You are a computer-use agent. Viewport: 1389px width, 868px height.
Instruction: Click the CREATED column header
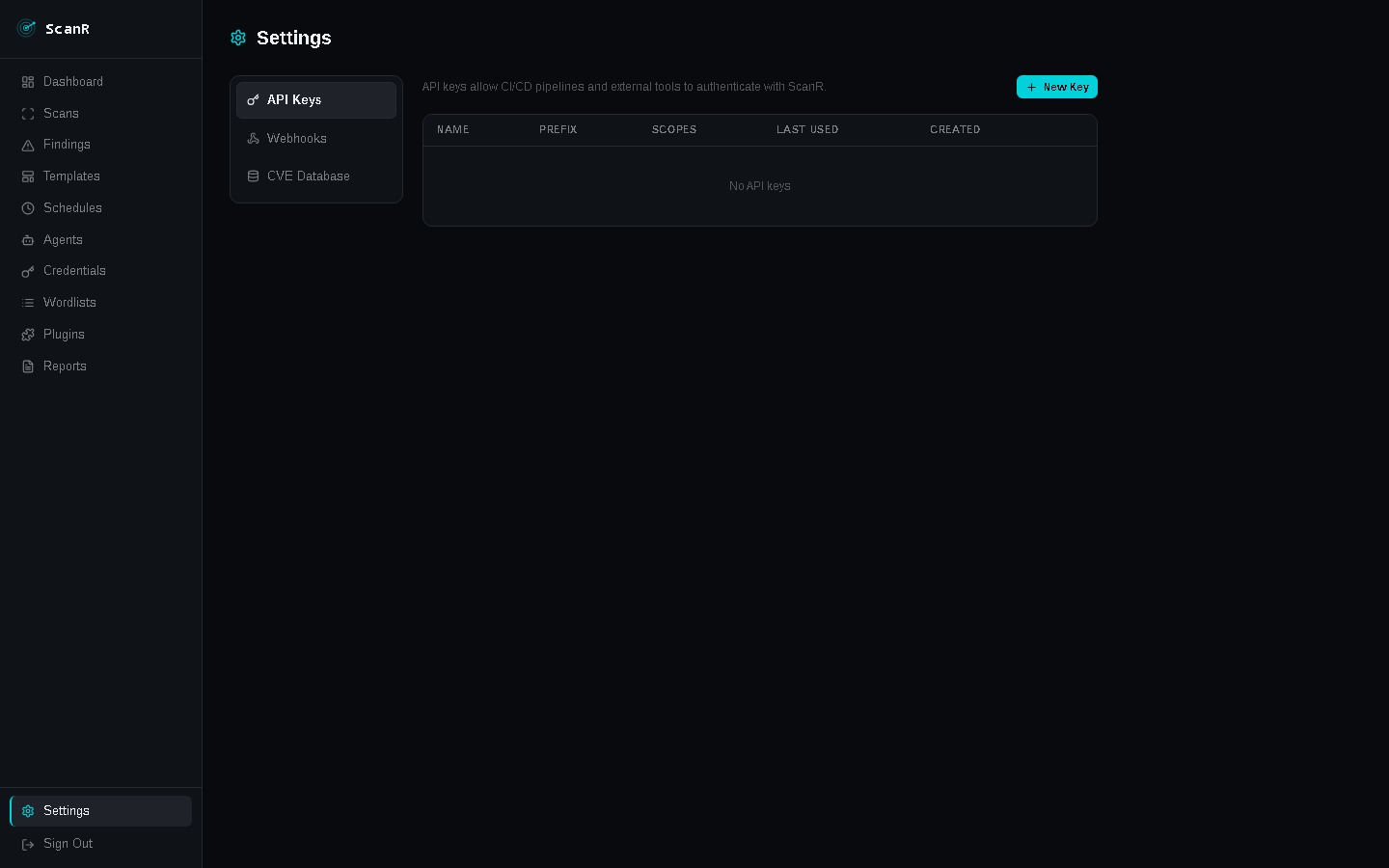point(955,129)
